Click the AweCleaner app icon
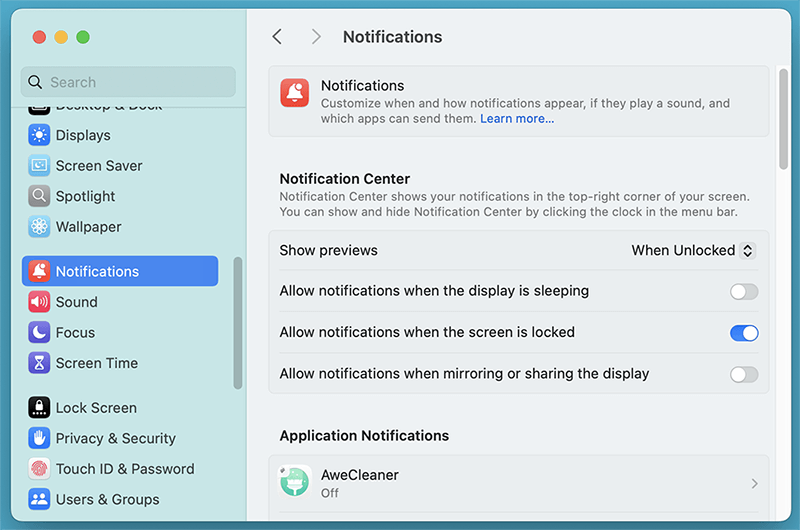Screen dimensions: 800x530 pyautogui.click(x=295, y=481)
